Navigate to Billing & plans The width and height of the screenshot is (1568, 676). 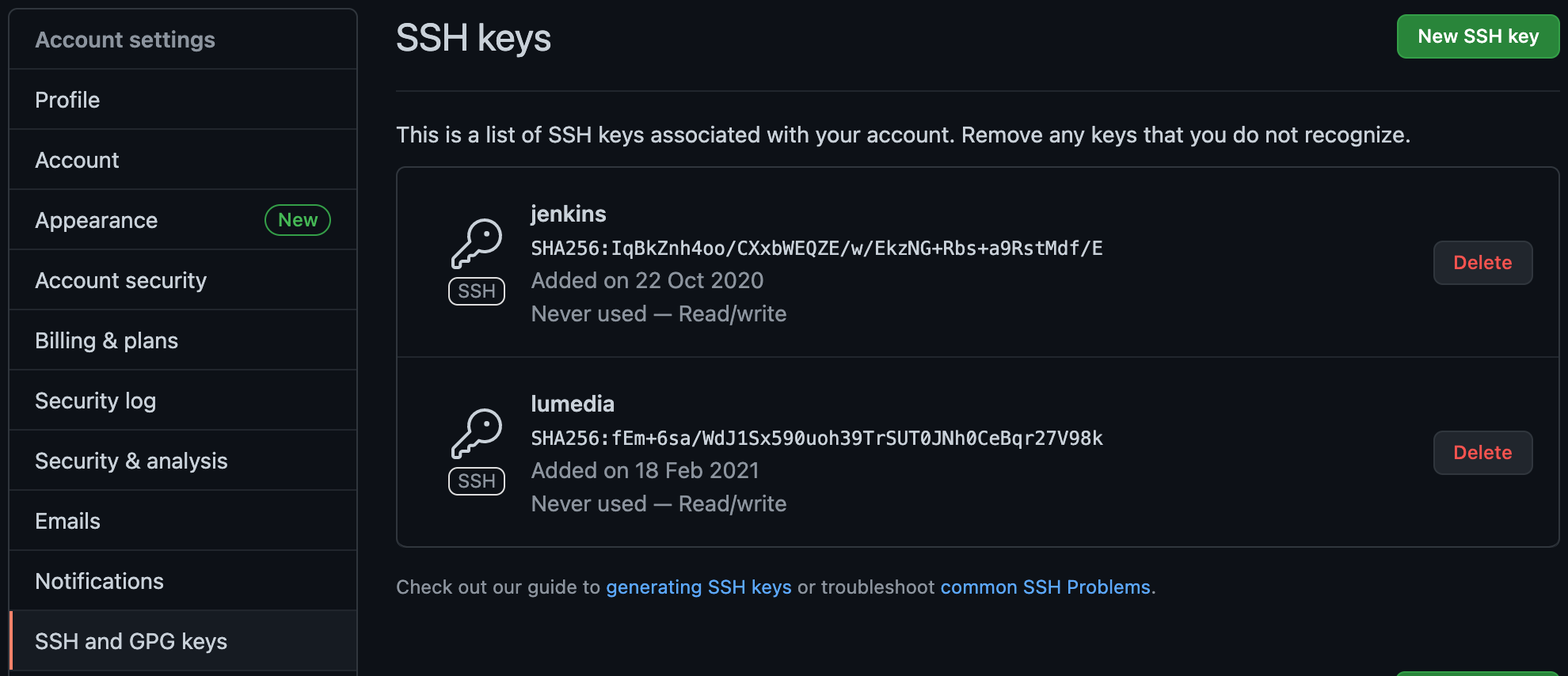tap(107, 340)
